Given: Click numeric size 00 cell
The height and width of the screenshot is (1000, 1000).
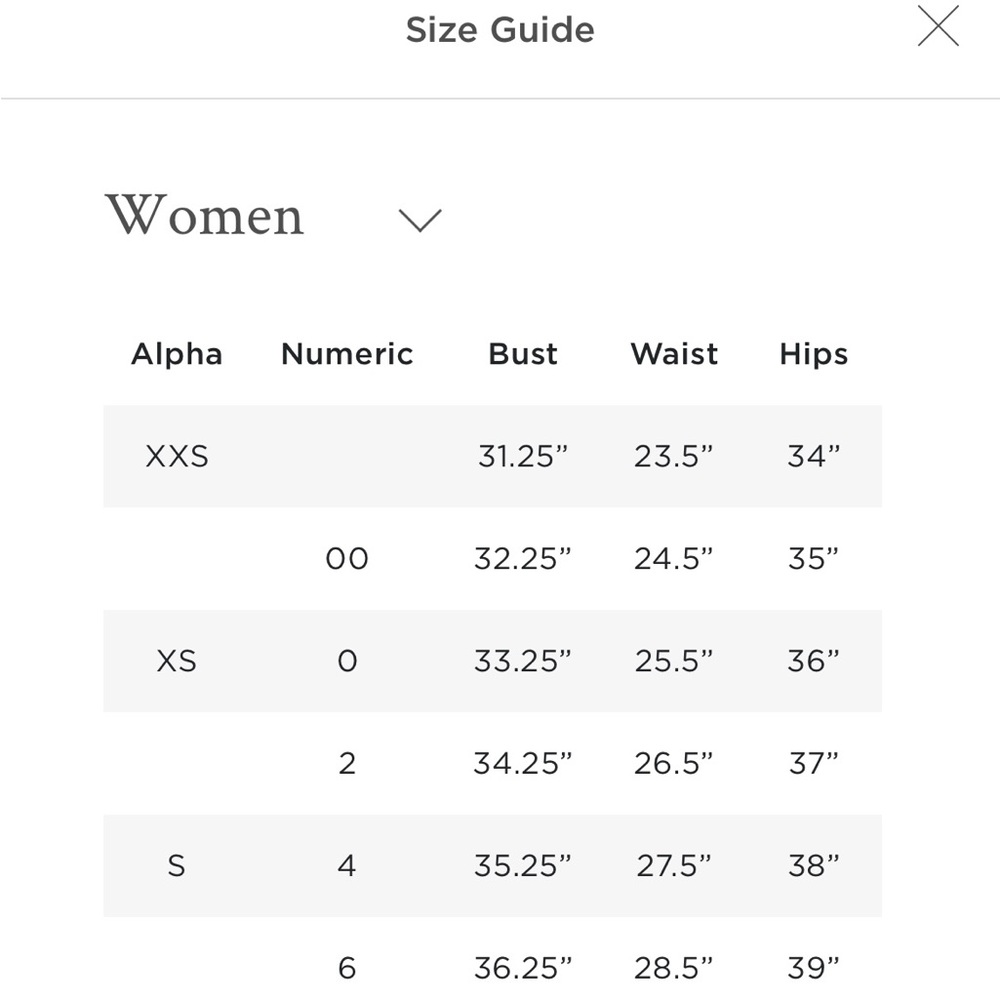Looking at the screenshot, I should point(347,559).
